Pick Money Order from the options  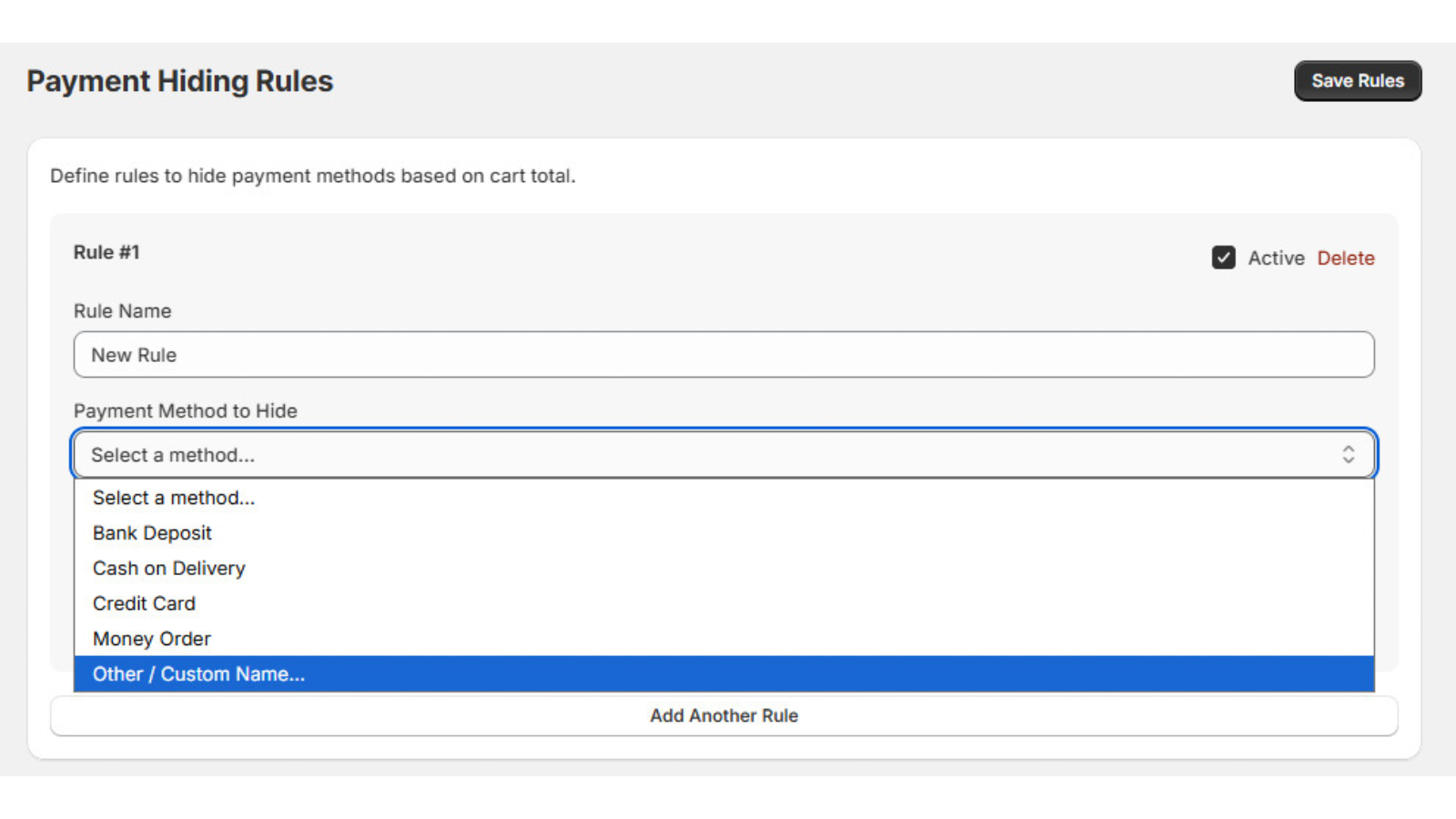coord(151,638)
